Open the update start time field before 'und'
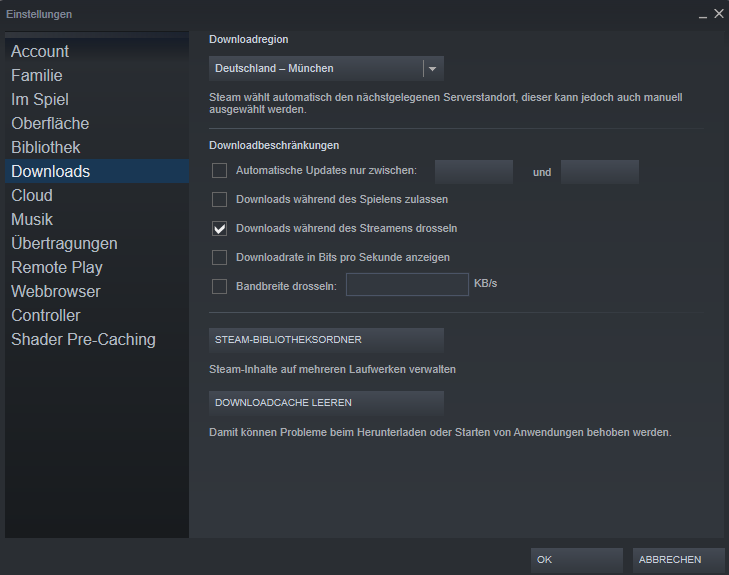The image size is (729, 575). 474,172
